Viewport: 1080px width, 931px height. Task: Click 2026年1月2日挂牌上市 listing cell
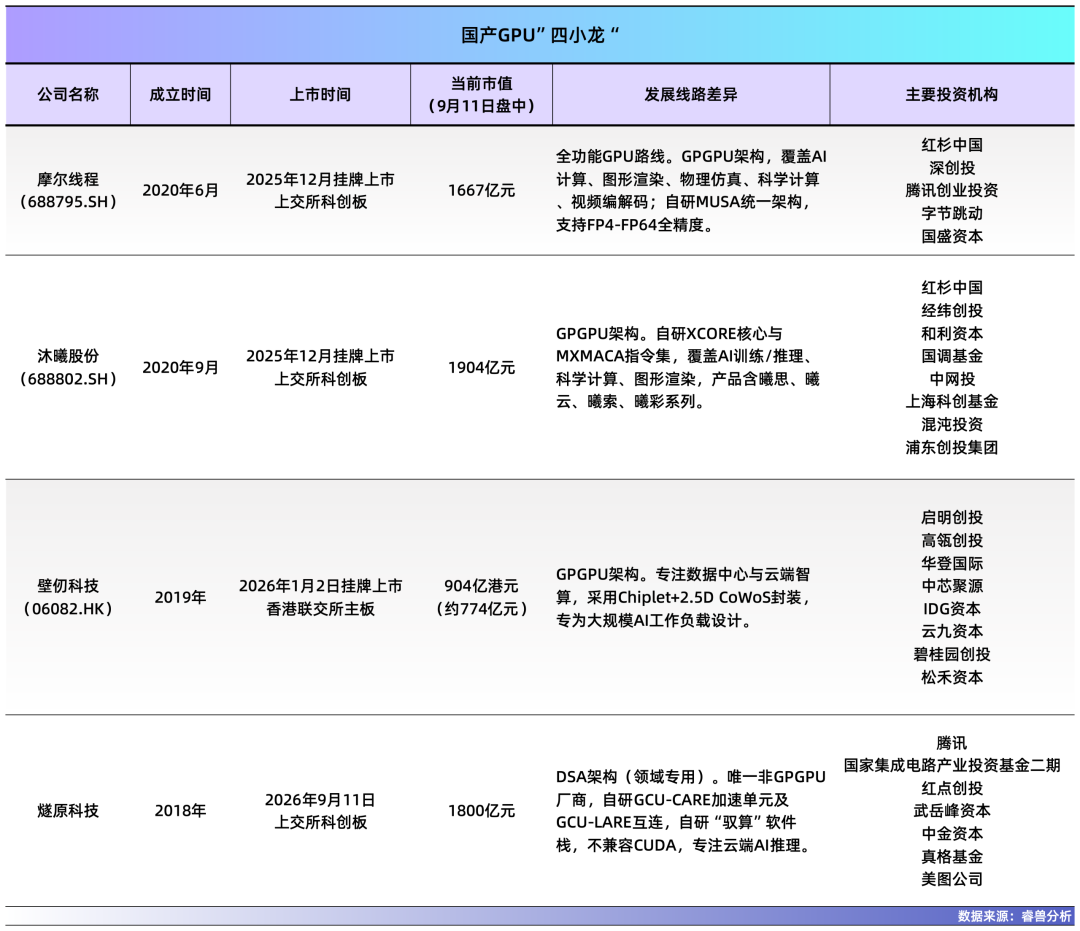320,597
